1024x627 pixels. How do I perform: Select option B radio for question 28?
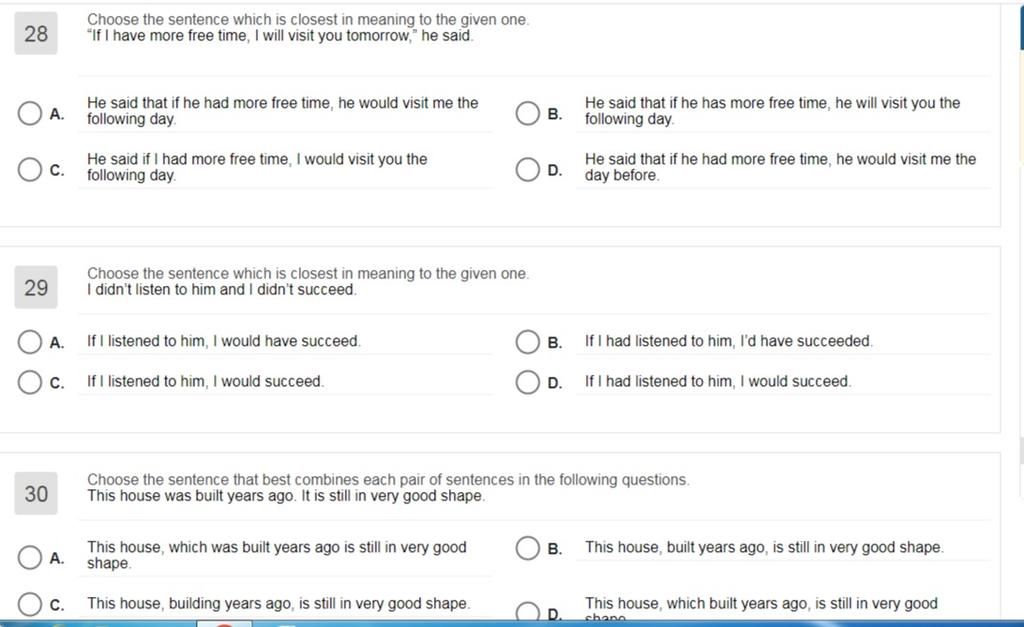[x=528, y=113]
